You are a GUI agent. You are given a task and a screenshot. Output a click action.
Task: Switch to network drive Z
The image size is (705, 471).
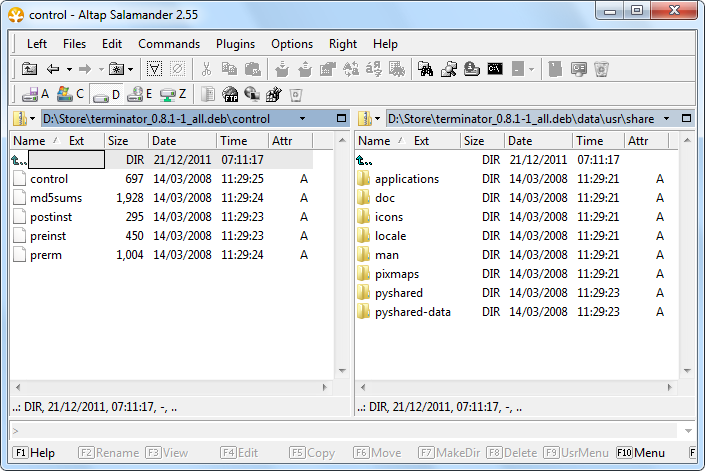tap(173, 94)
